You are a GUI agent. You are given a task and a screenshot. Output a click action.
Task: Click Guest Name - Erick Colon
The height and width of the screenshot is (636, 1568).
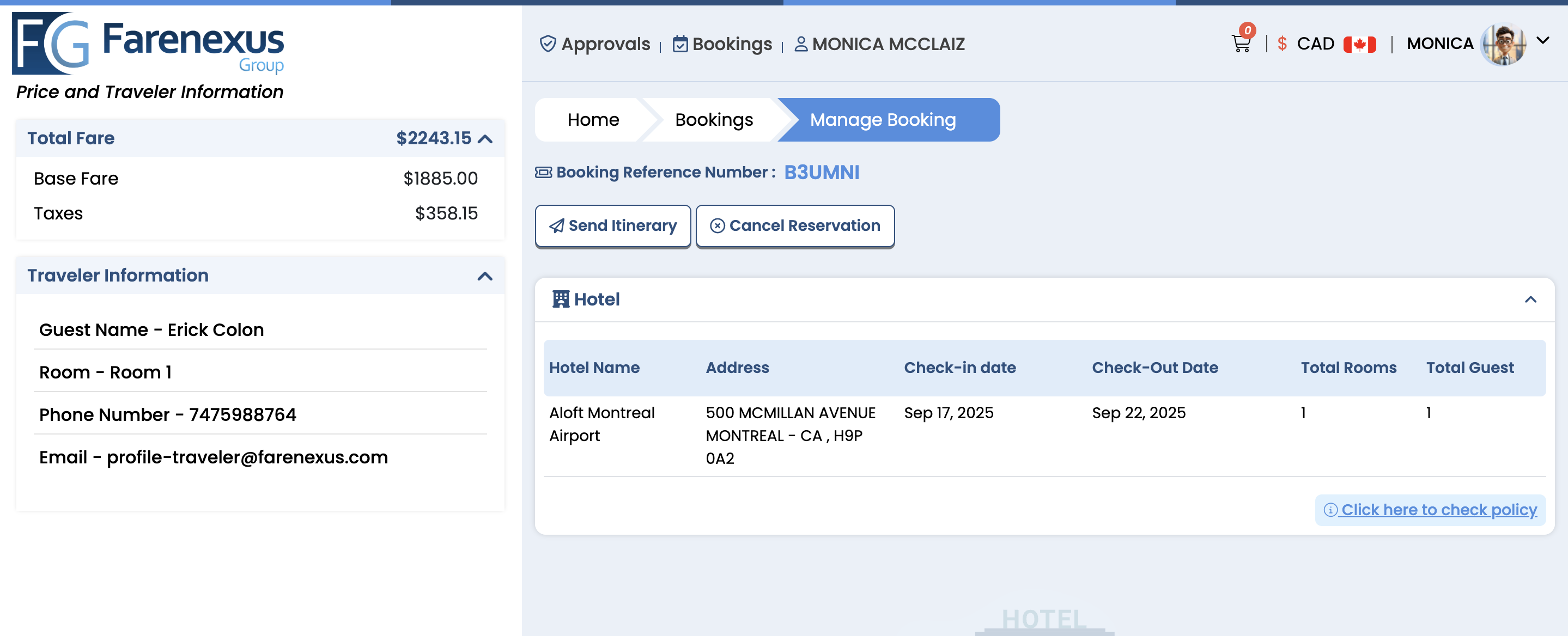(x=151, y=330)
